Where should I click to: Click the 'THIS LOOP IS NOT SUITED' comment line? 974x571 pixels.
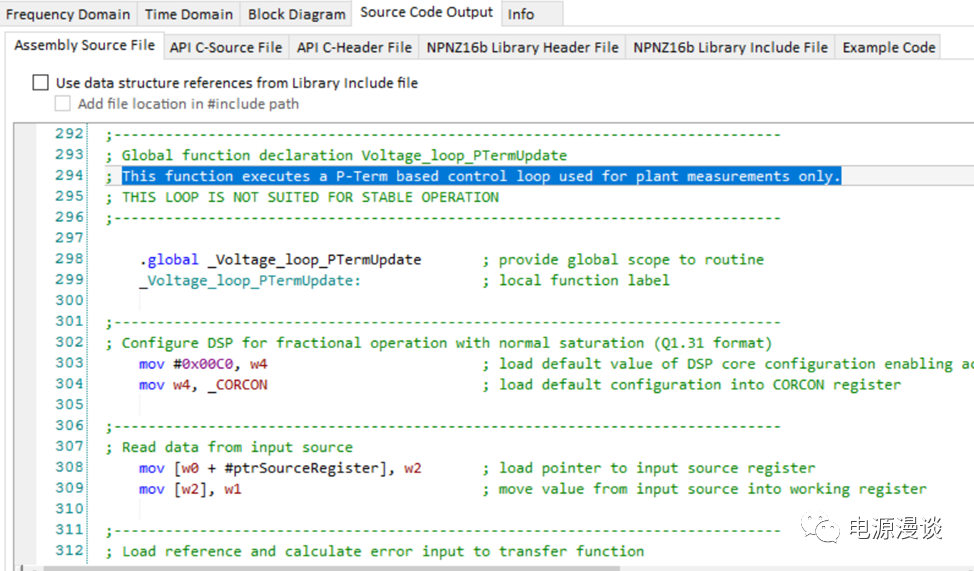[310, 197]
